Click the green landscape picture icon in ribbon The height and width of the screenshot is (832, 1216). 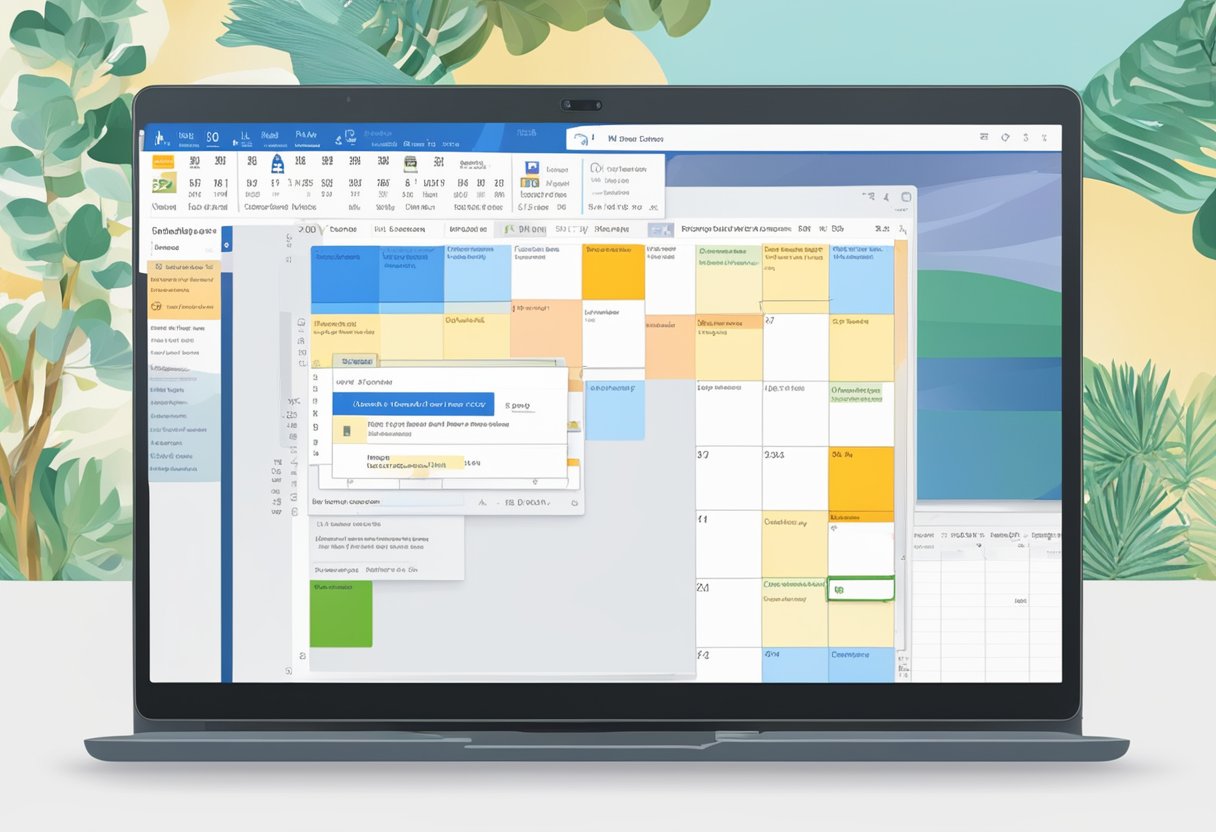pos(163,184)
